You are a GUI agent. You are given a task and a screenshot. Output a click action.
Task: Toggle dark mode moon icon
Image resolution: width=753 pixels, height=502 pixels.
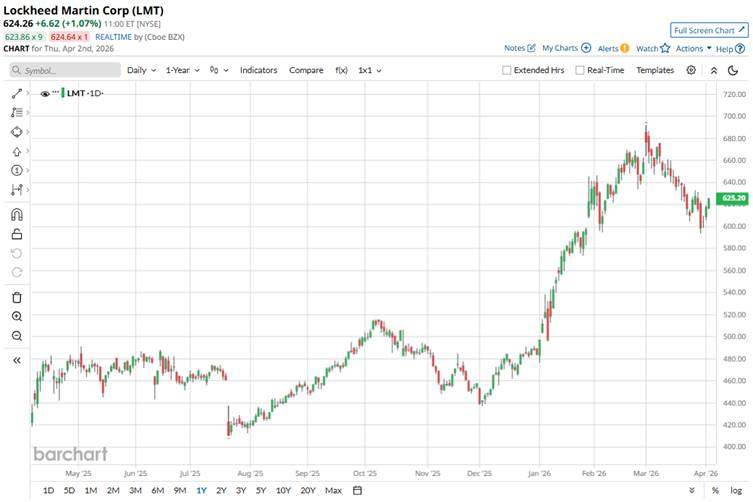[733, 71]
